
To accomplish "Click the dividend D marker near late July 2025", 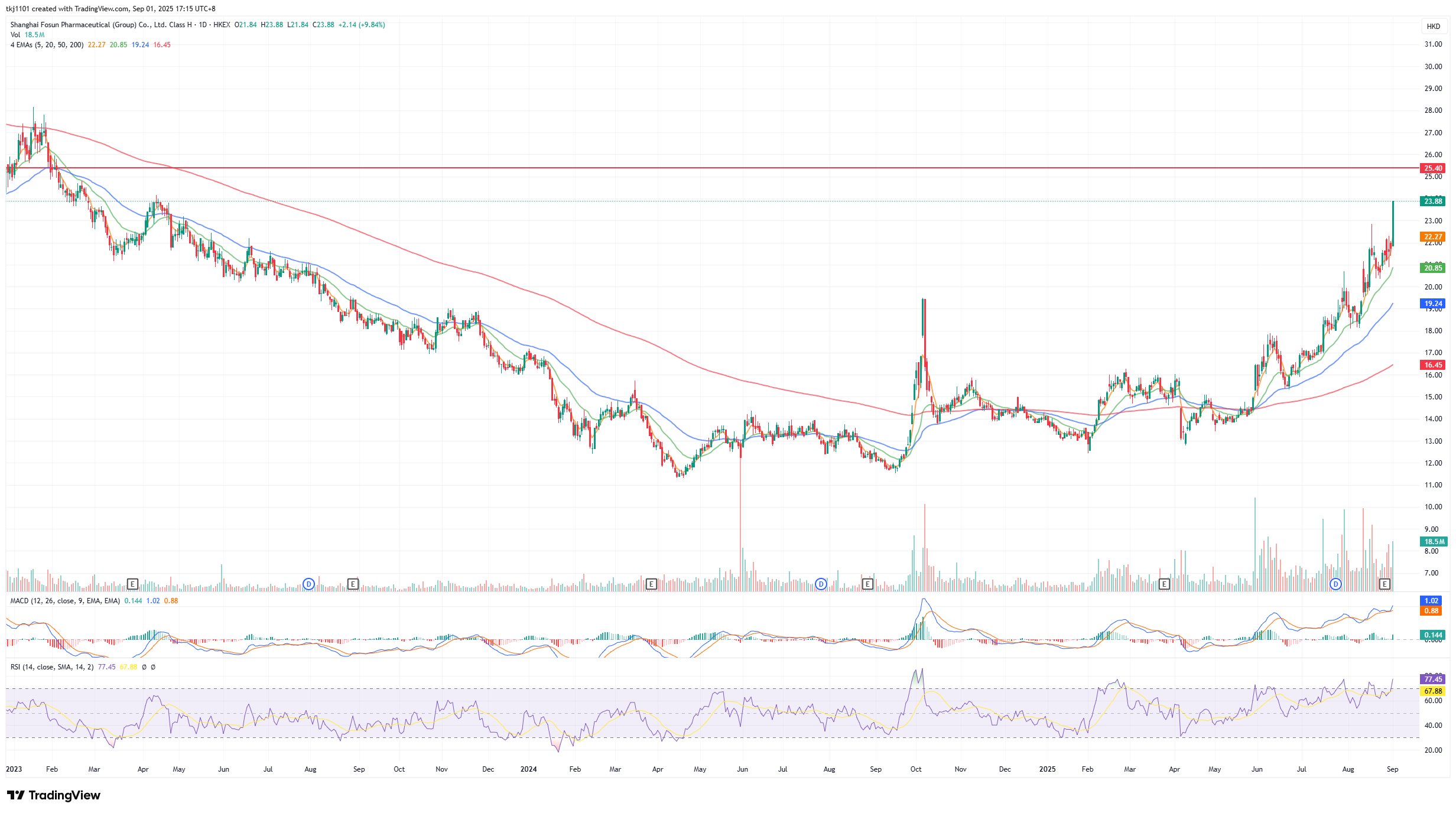I will [1335, 584].
